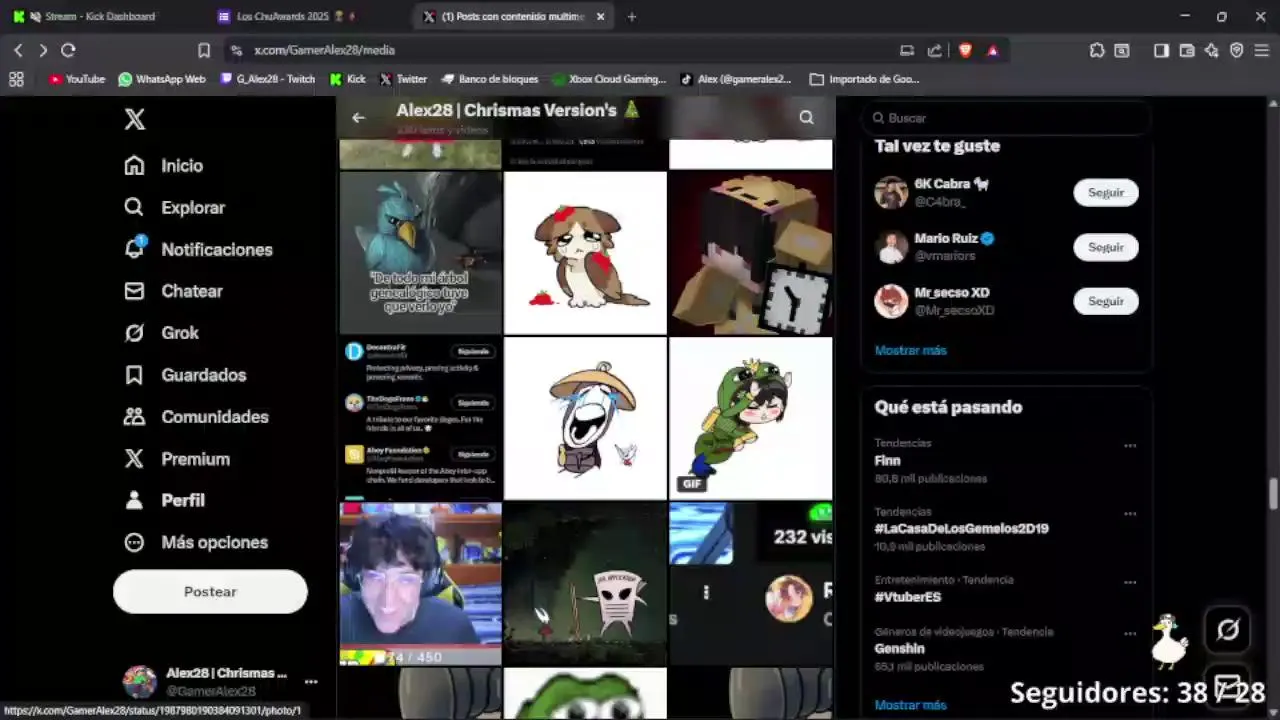Open options dots for Genshin trend
The width and height of the screenshot is (1280, 720).
click(x=1130, y=633)
